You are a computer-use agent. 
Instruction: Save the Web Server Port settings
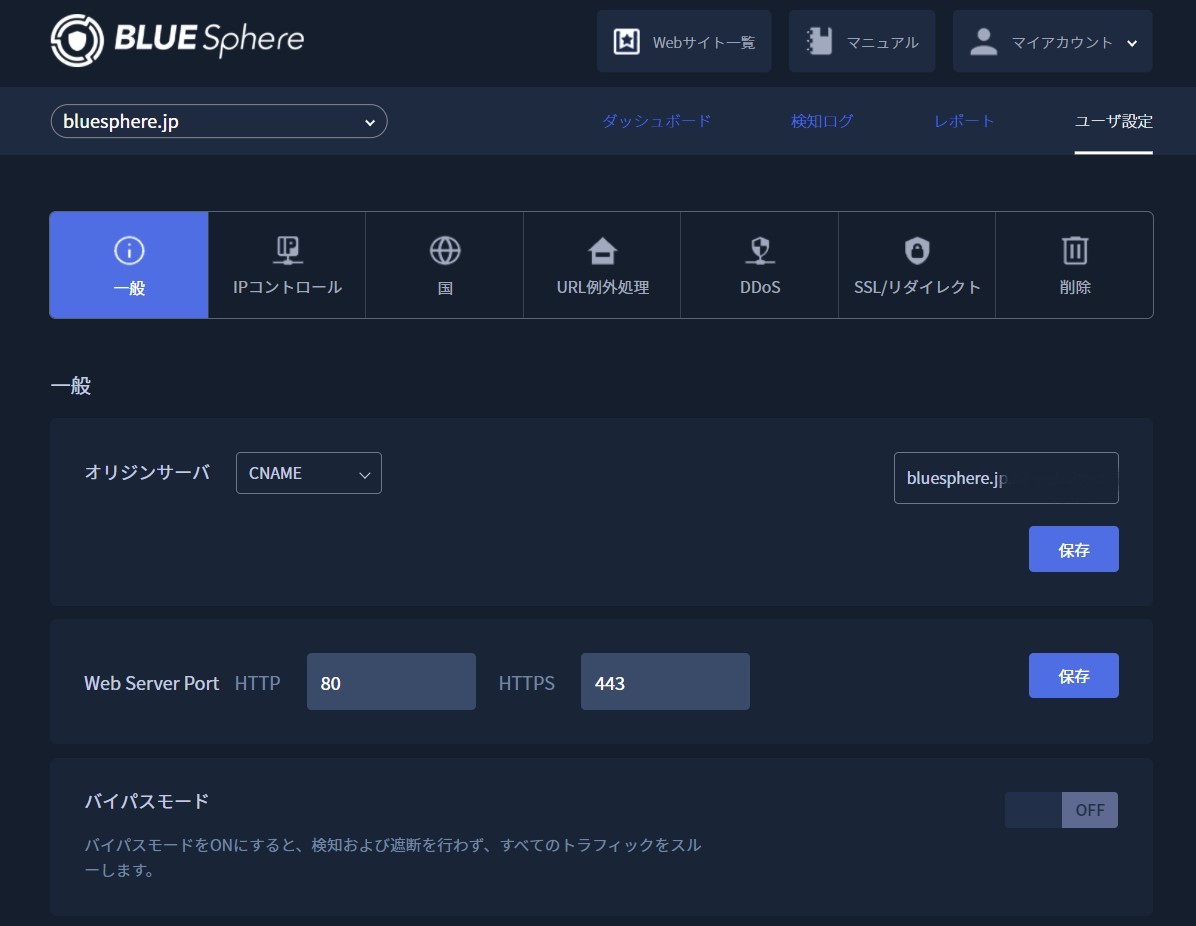(1073, 676)
